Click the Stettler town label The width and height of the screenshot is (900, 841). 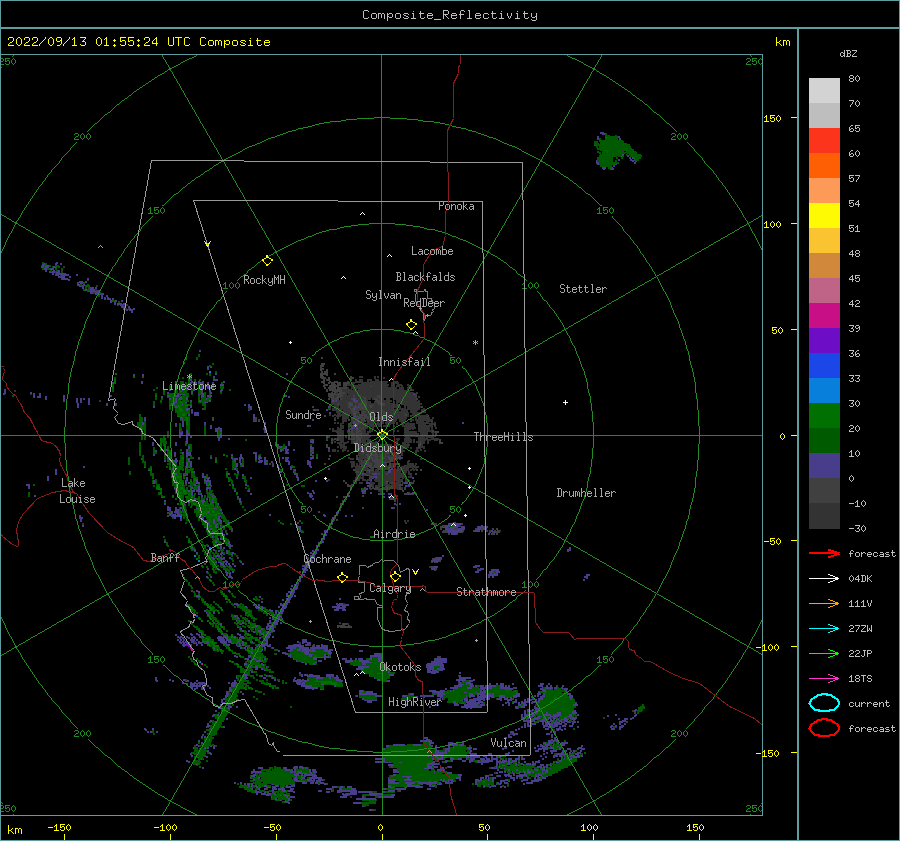(x=583, y=289)
